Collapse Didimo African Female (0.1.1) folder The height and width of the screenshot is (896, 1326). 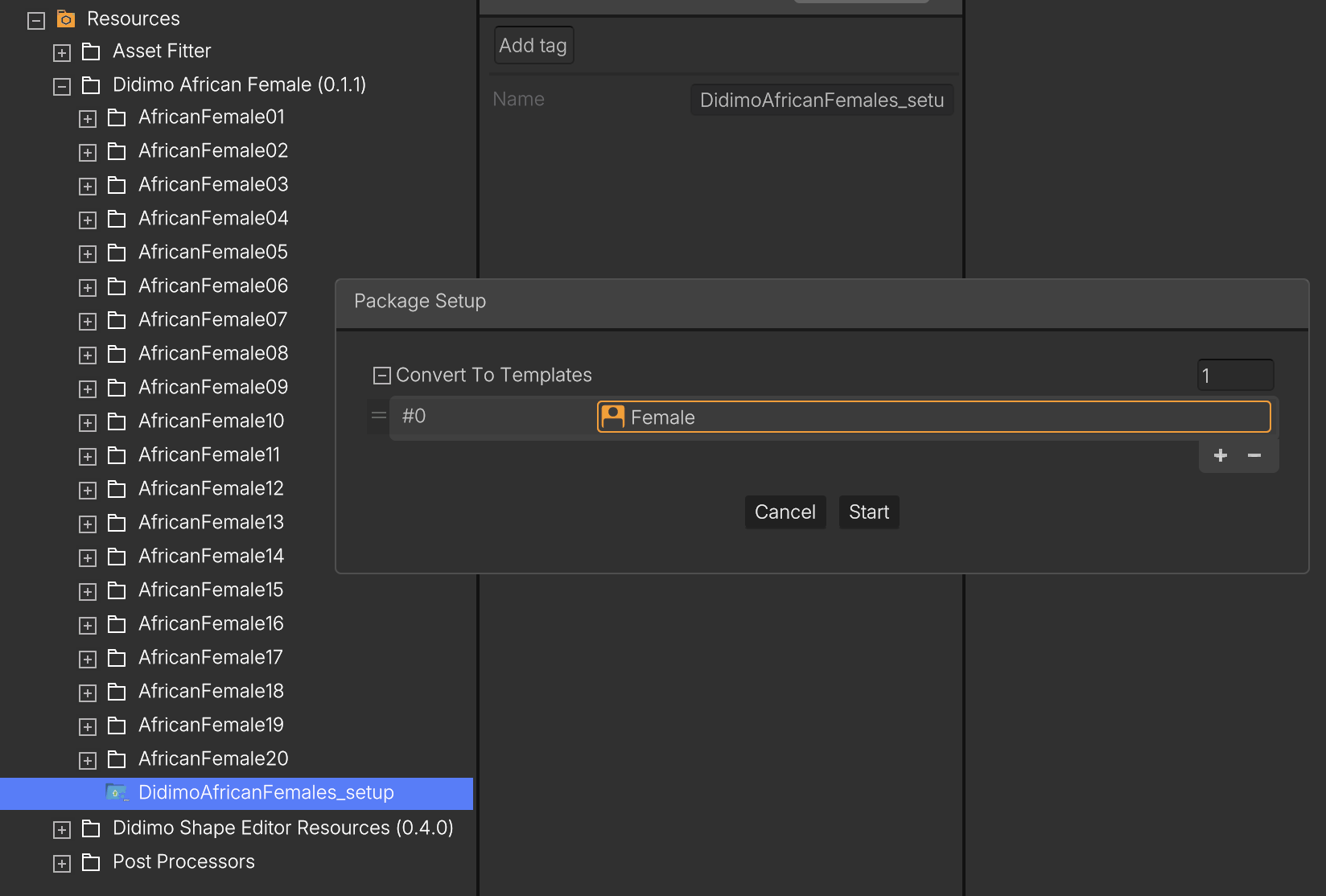point(62,87)
